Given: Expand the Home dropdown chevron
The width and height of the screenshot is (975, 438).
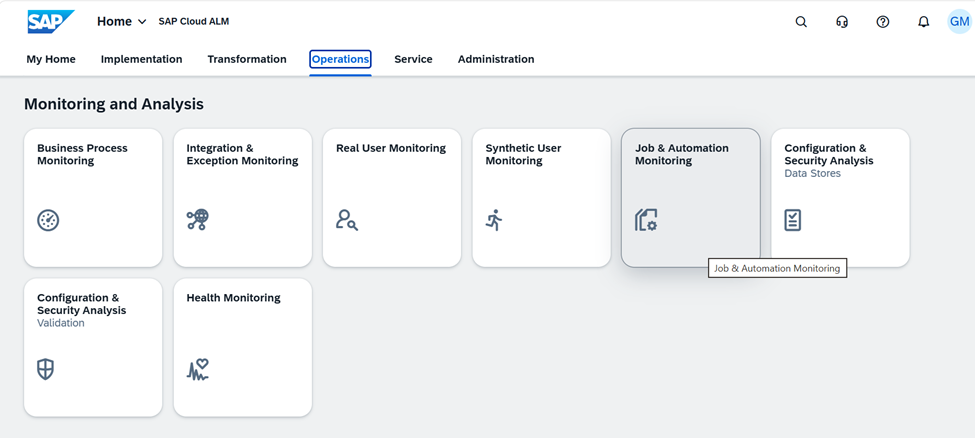Looking at the screenshot, I should pos(142,22).
